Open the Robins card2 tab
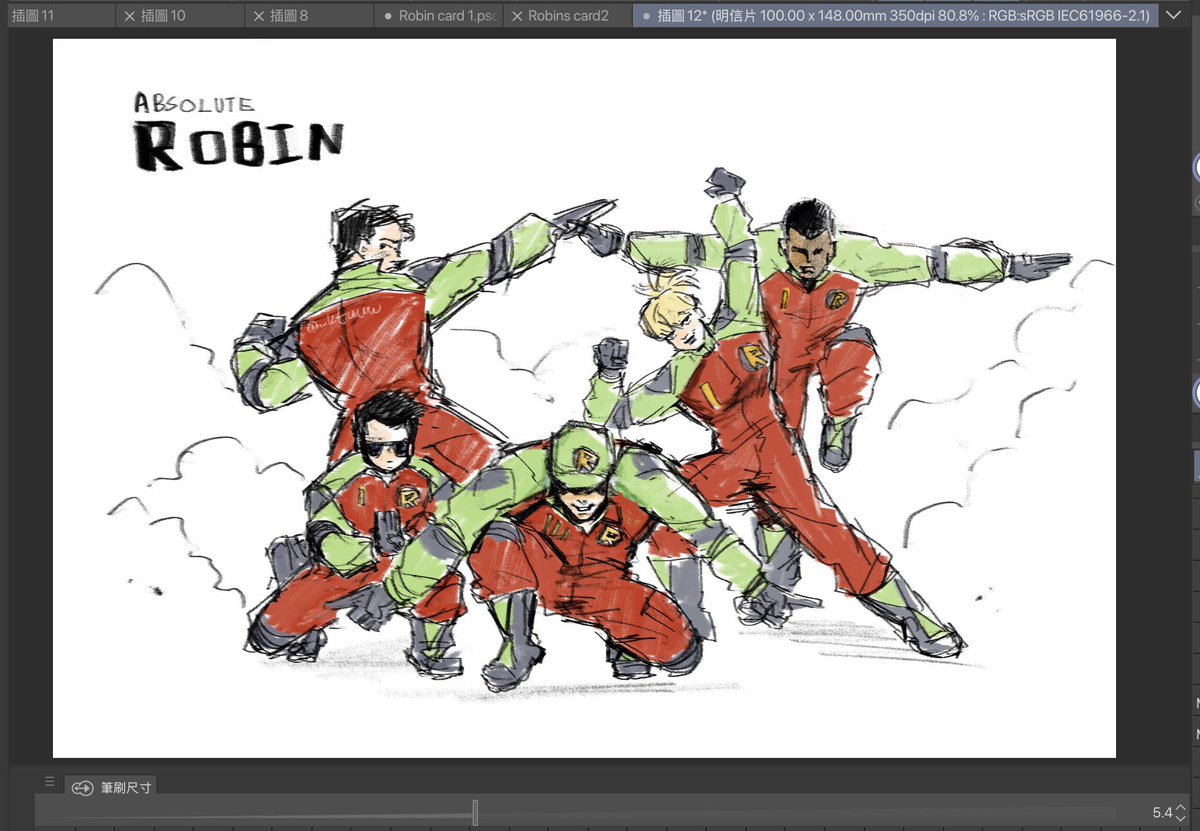The image size is (1200, 831). tap(567, 15)
